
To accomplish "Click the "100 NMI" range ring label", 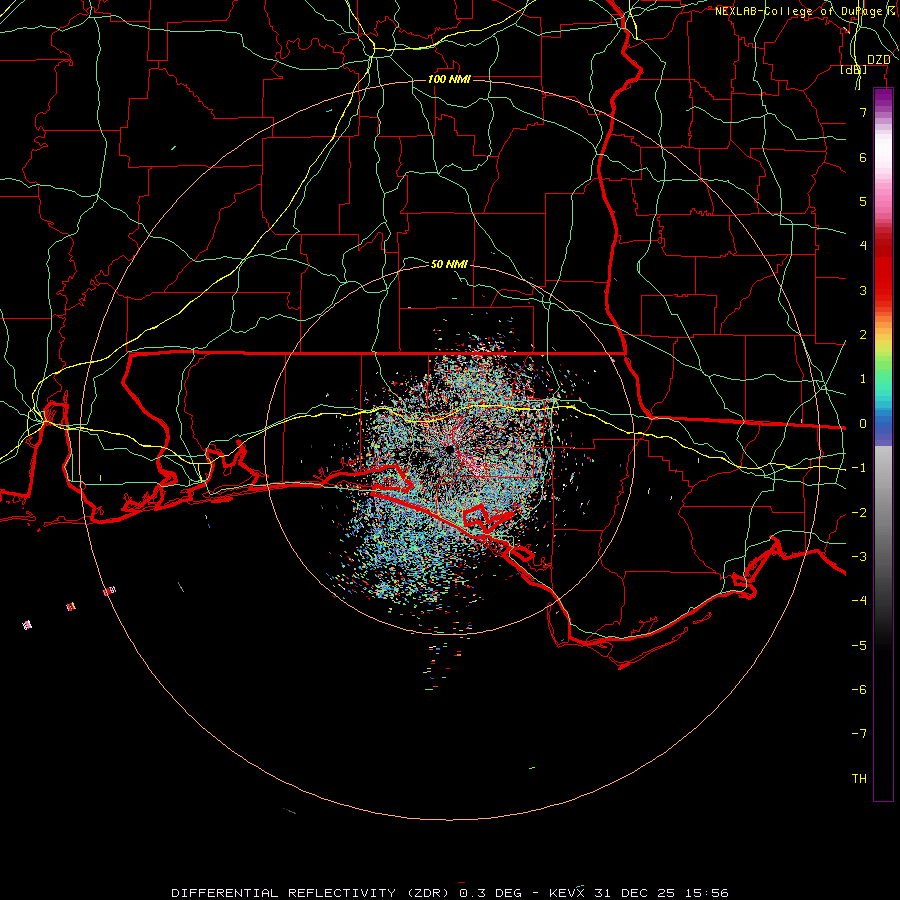I will [449, 79].
